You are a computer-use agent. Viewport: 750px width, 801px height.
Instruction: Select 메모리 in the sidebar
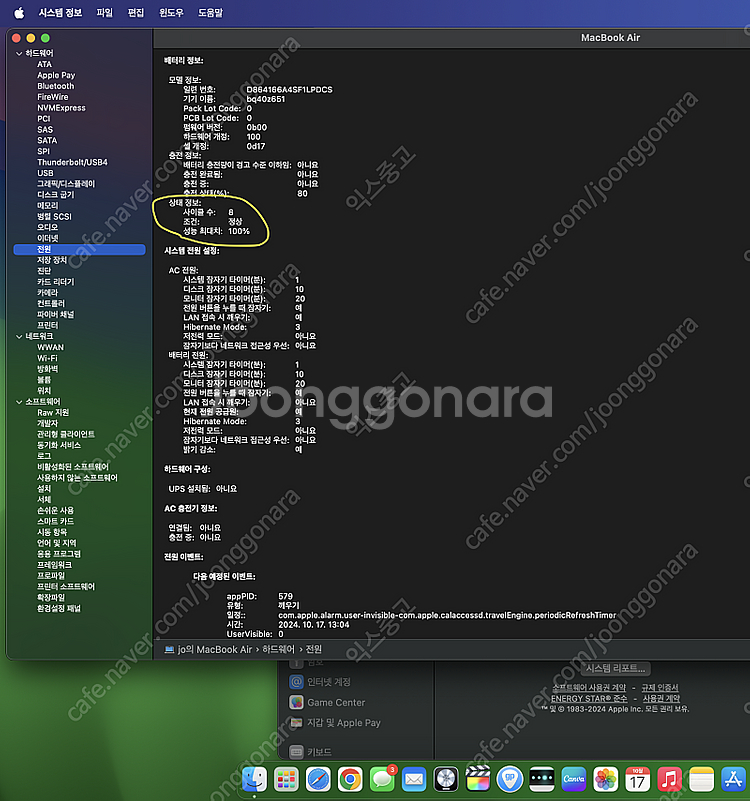48,205
